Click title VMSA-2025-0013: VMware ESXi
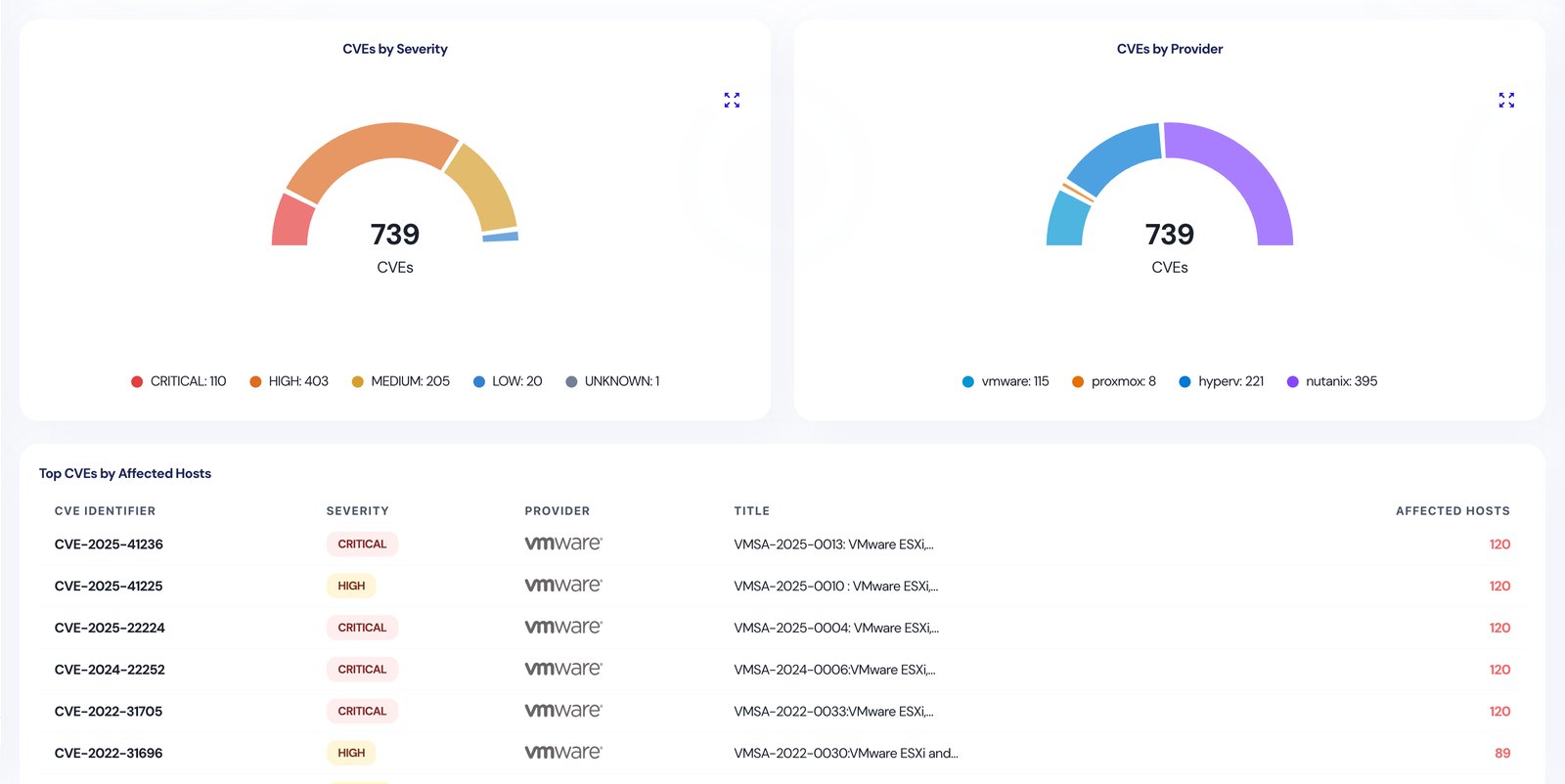This screenshot has height=784, width=1565. point(833,544)
